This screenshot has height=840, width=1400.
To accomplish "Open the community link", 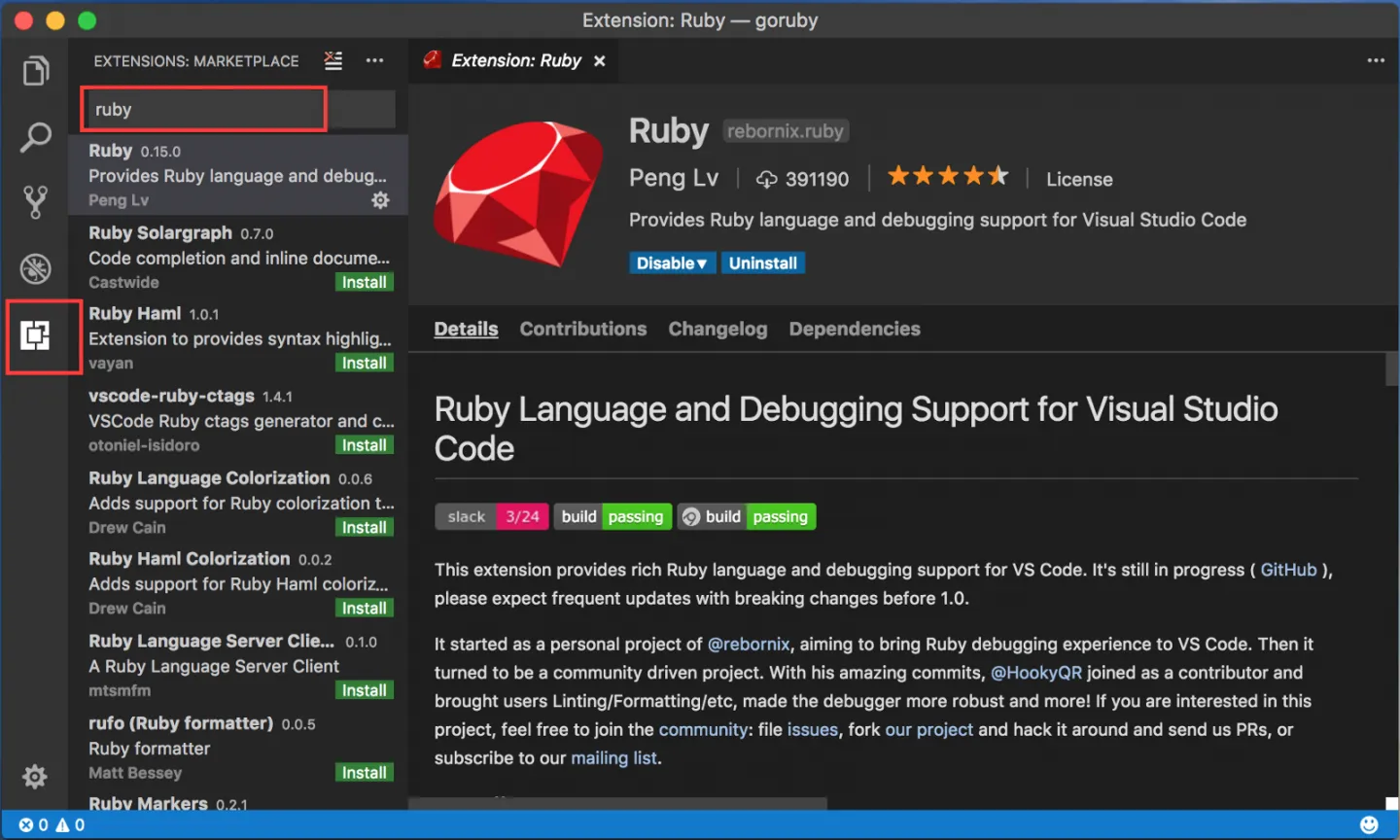I will 703,729.
